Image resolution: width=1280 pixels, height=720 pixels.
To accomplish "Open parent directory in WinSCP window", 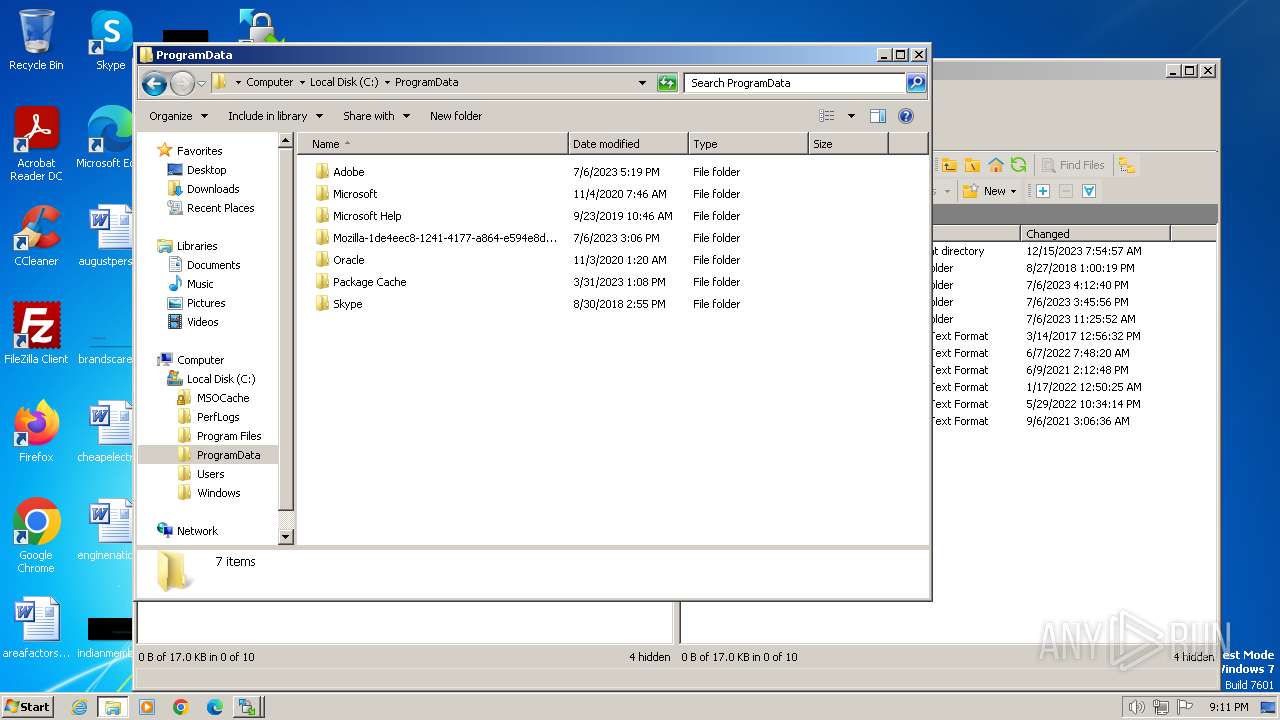I will pos(949,165).
